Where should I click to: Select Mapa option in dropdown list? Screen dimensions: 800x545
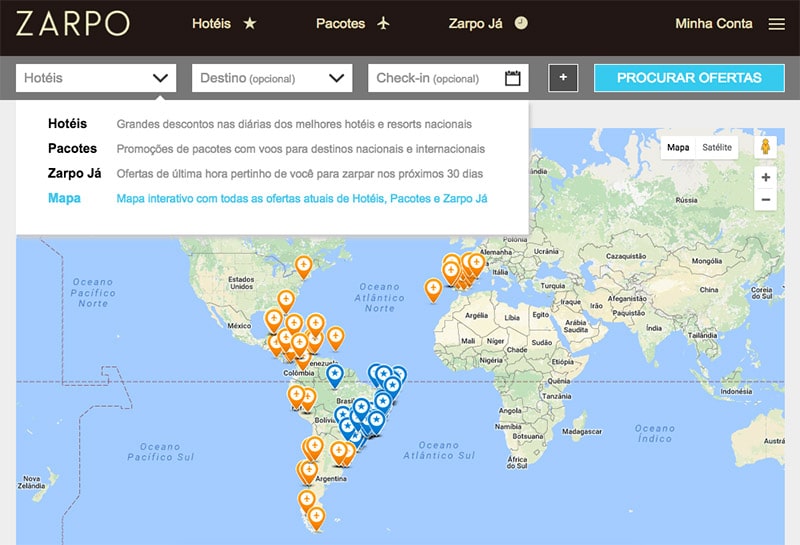tap(64, 198)
